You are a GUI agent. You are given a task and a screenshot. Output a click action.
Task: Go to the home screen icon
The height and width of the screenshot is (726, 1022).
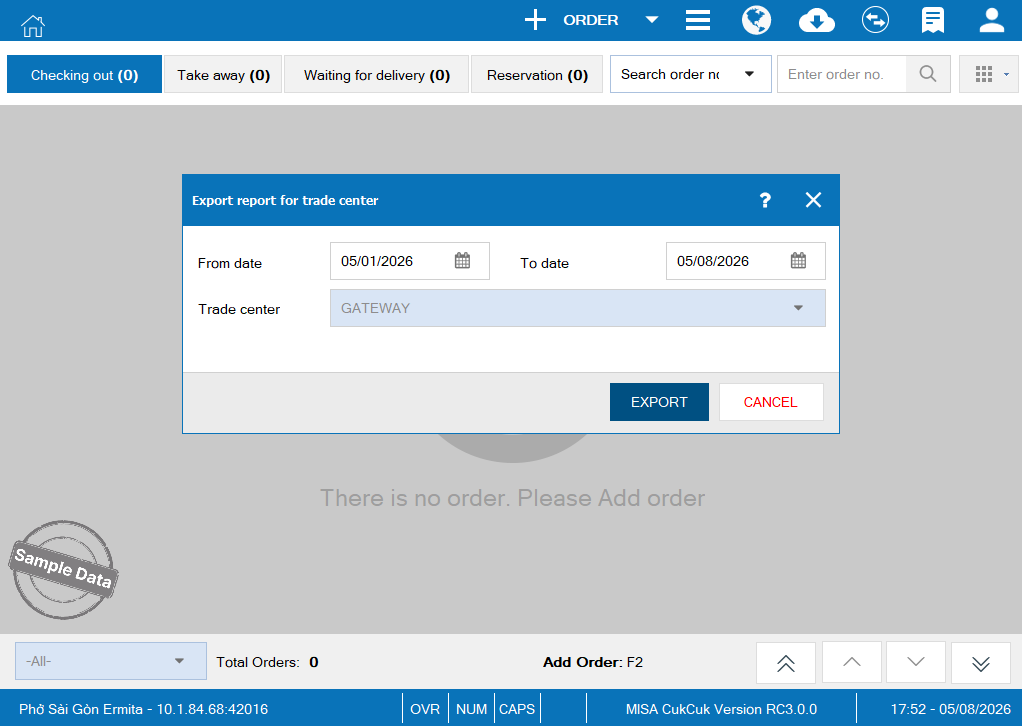tap(33, 25)
